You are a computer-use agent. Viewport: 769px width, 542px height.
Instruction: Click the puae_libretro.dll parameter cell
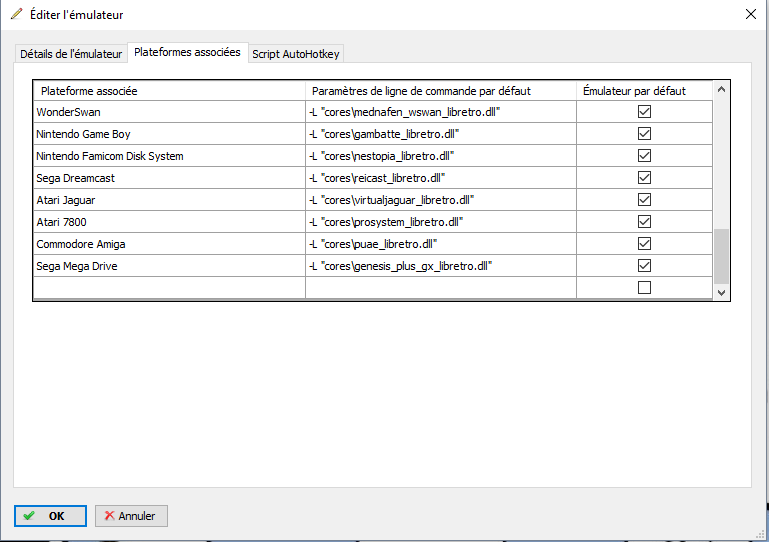441,244
